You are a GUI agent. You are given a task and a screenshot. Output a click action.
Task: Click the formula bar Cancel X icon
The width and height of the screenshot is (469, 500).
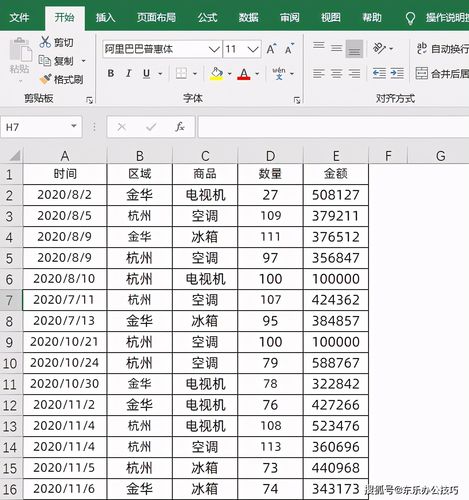pos(122,127)
